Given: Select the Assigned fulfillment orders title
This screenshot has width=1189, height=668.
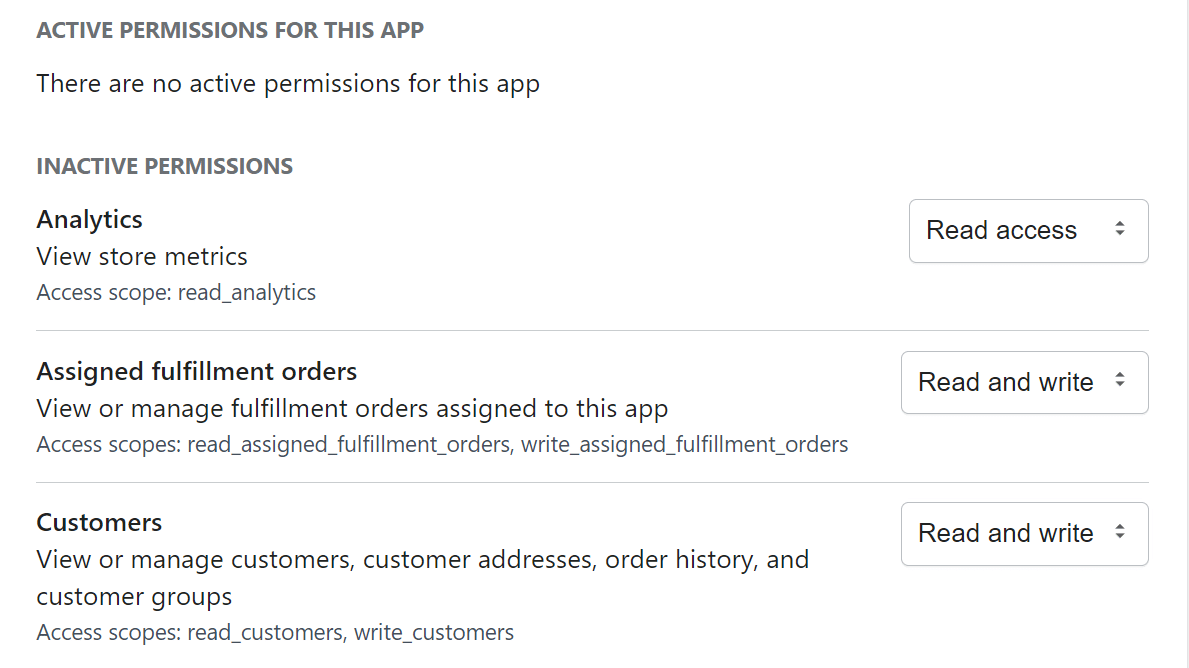Looking at the screenshot, I should [x=197, y=372].
